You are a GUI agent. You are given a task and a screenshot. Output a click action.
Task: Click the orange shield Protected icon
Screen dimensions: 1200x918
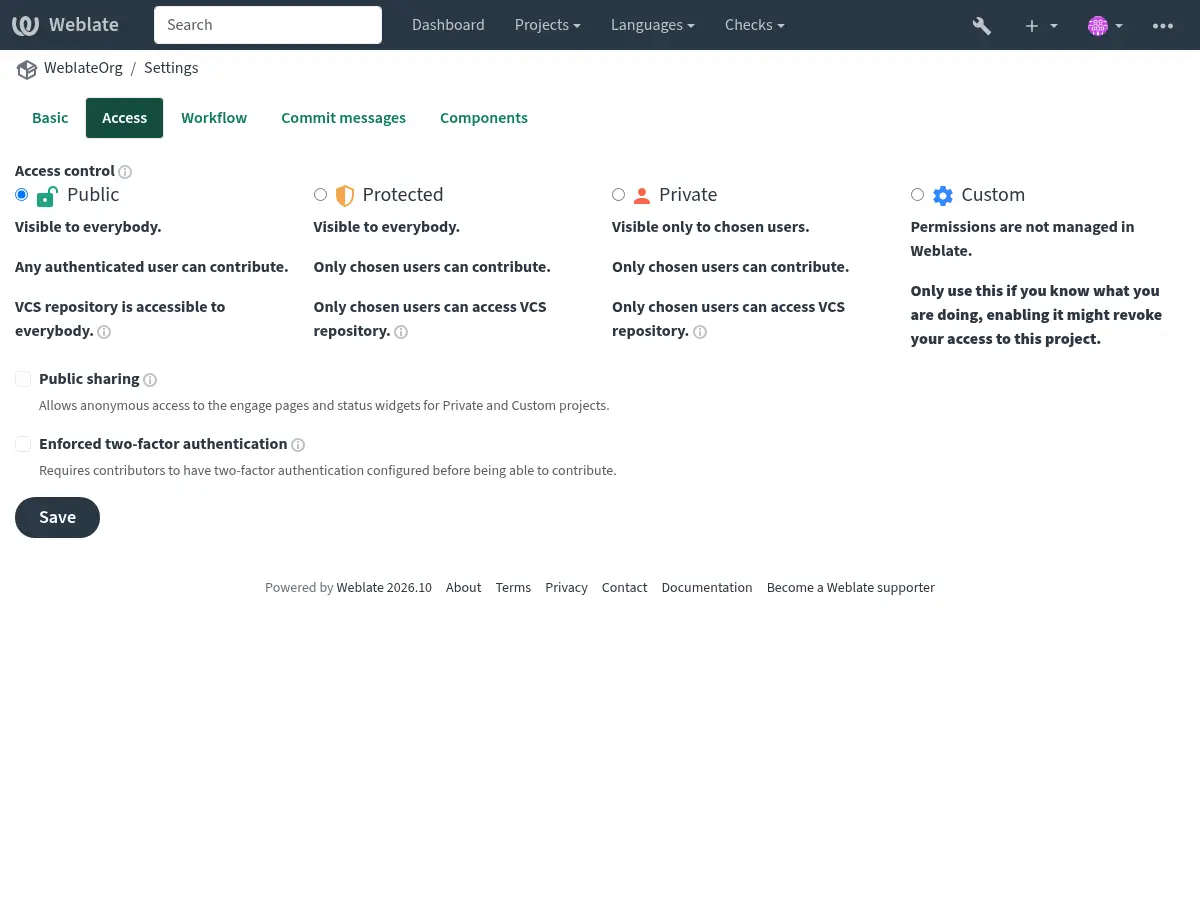[345, 195]
